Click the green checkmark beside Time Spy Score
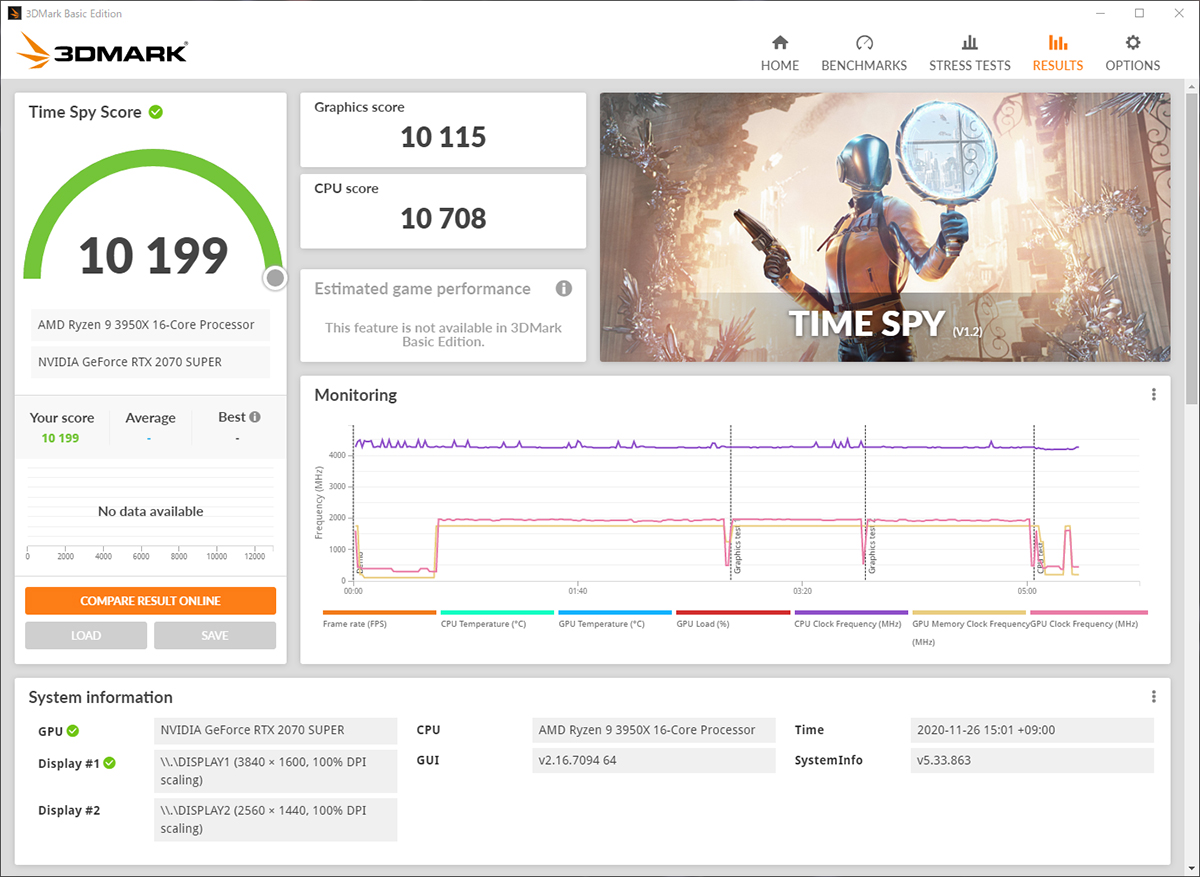This screenshot has height=877, width=1200. [156, 112]
